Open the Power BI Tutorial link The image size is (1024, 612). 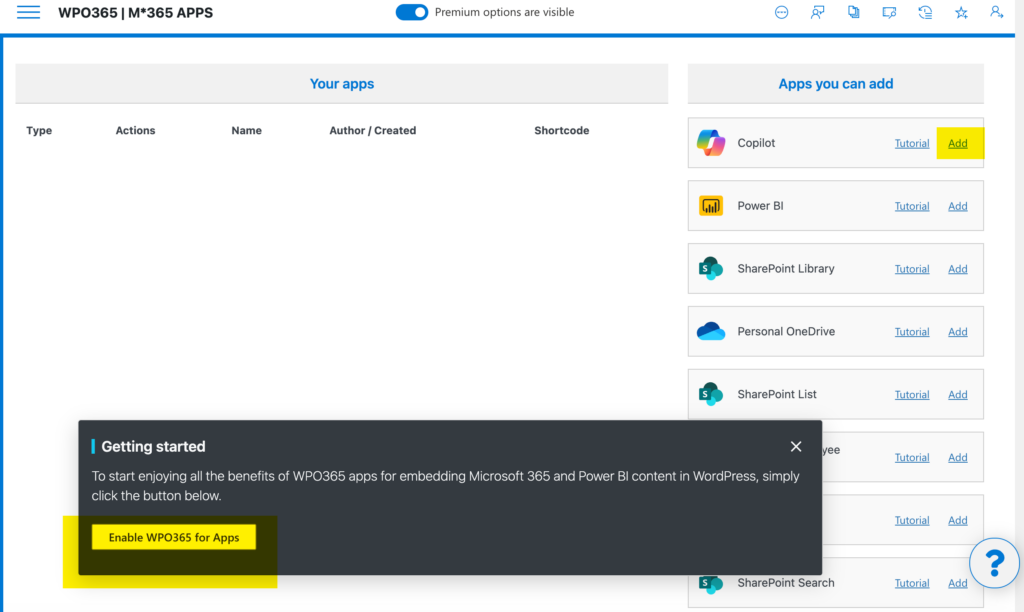[x=912, y=206]
